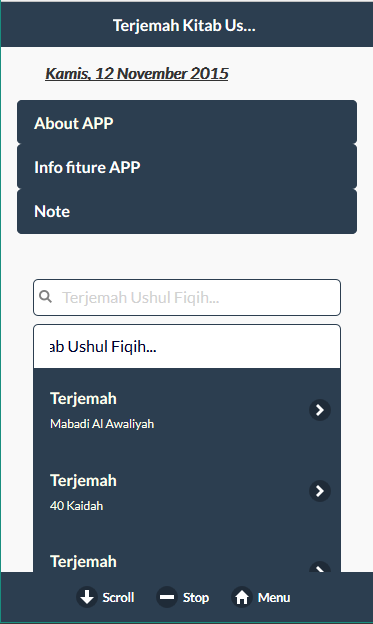
Task: Open Terjemah Mabadi Al Awaliyah entry
Action: click(x=187, y=409)
